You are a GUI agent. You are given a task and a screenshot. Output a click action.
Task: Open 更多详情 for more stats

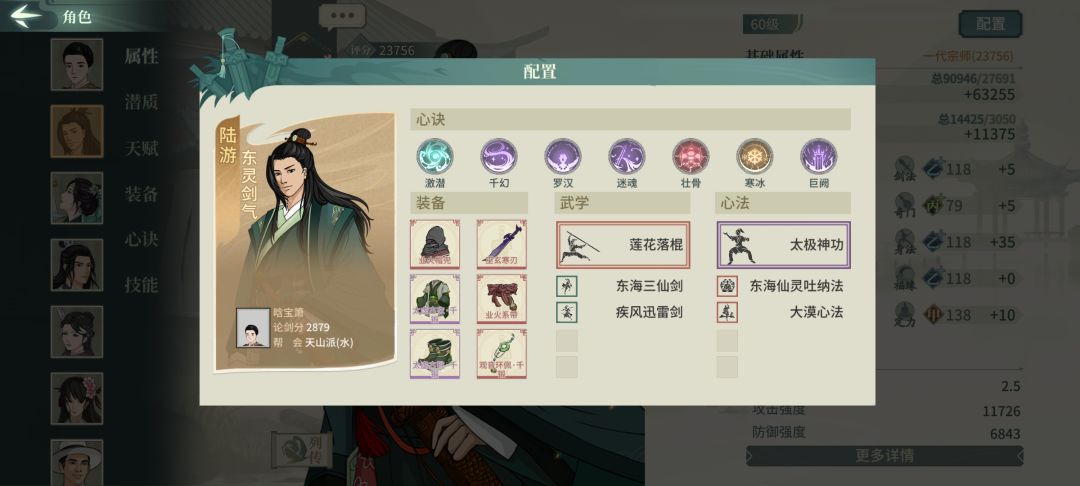[884, 456]
